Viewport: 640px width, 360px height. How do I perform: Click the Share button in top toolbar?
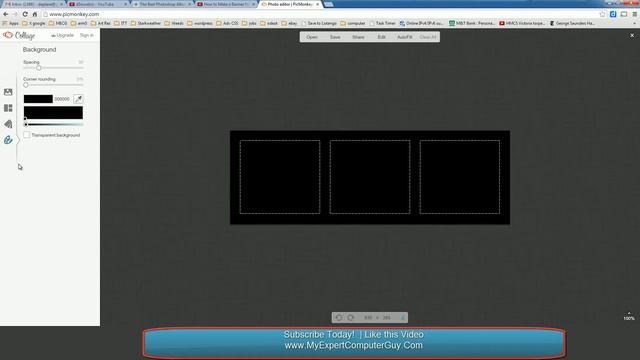coord(358,37)
